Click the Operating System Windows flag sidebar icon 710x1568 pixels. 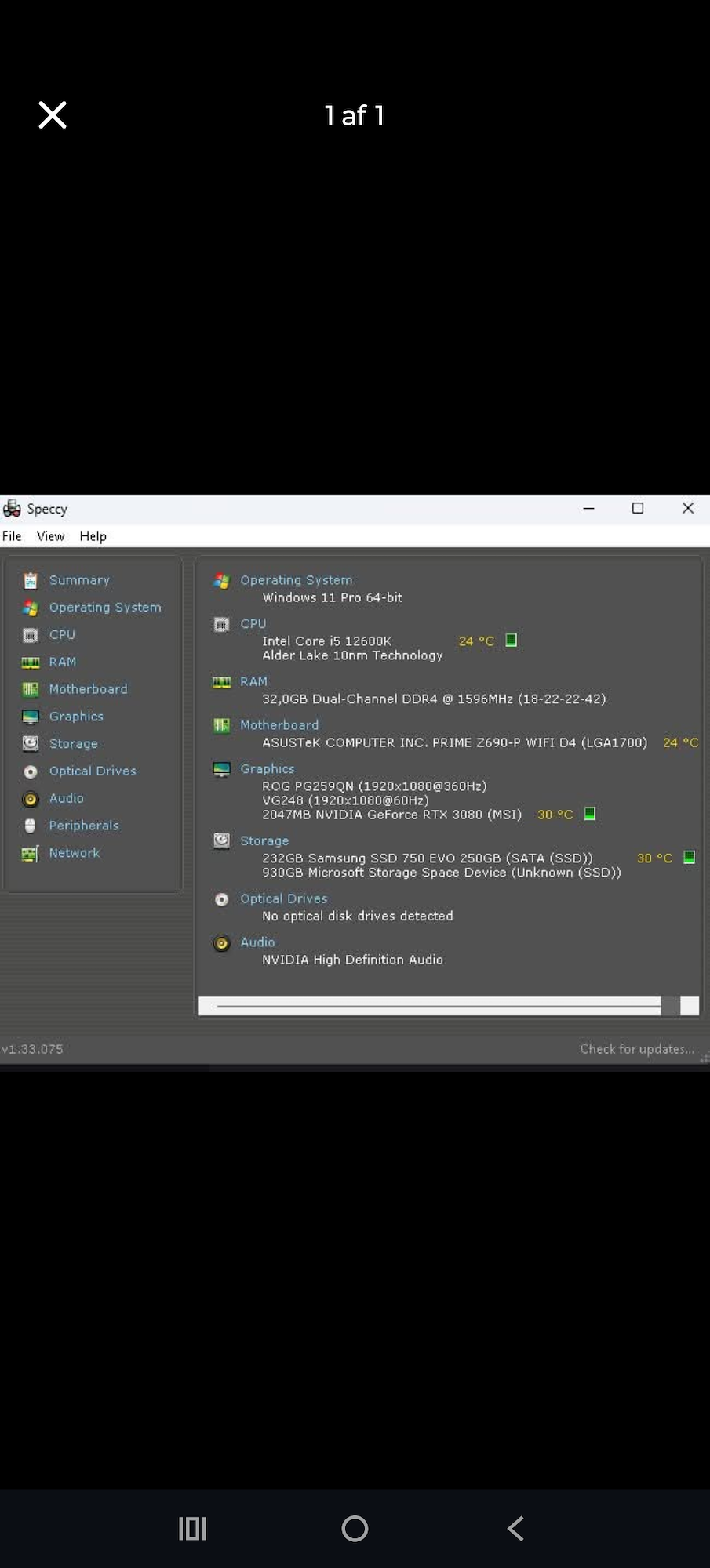click(31, 608)
